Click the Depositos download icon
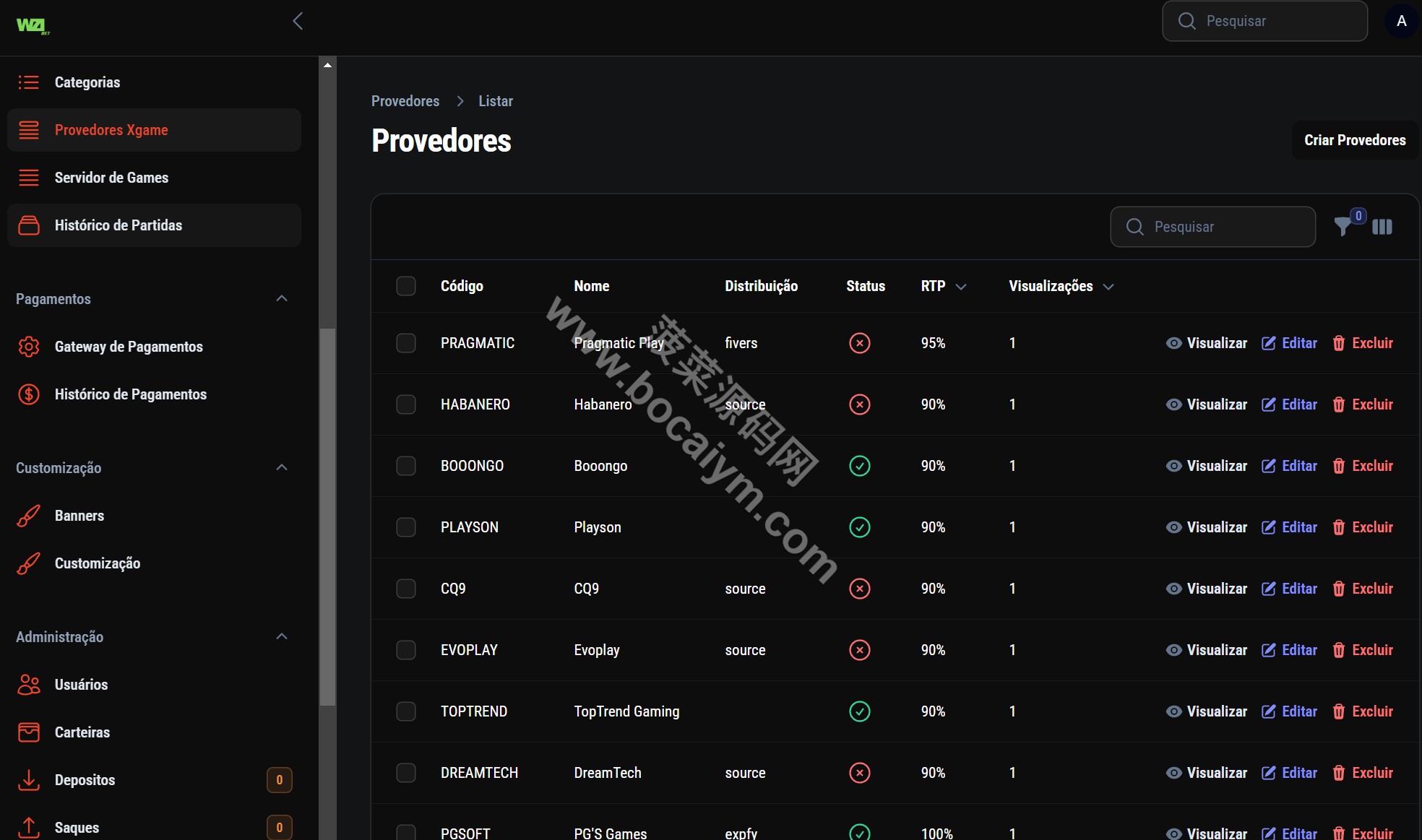This screenshot has width=1422, height=840. (29, 780)
